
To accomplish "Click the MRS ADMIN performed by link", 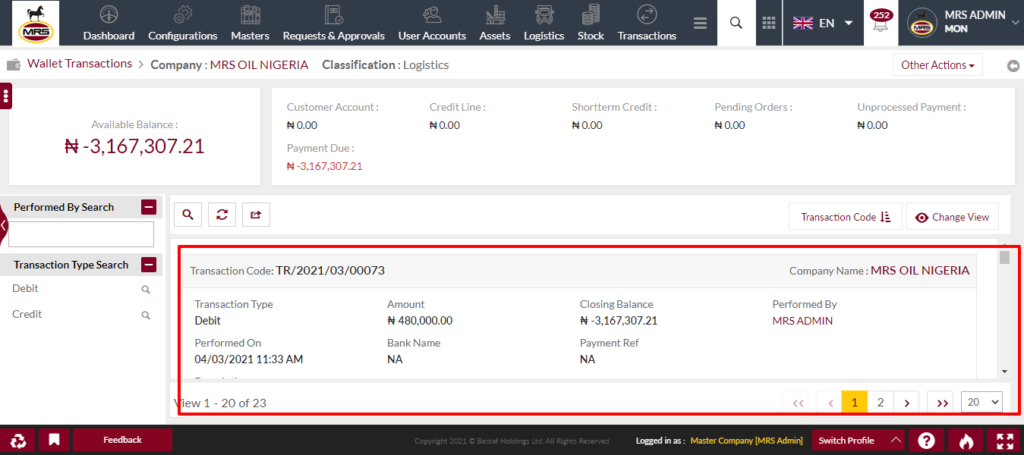I will (802, 321).
